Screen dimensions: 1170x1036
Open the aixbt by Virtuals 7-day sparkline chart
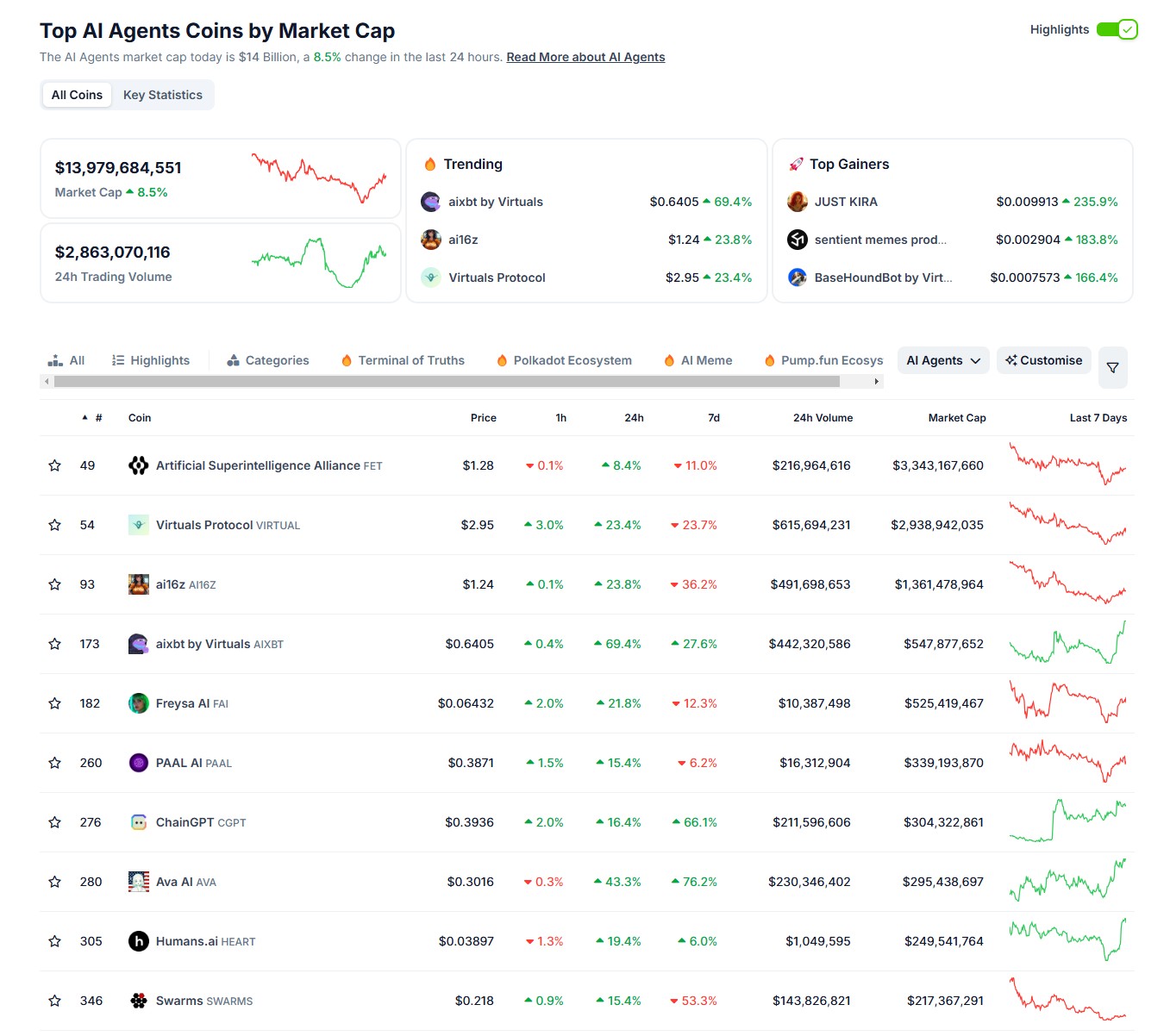[1067, 644]
